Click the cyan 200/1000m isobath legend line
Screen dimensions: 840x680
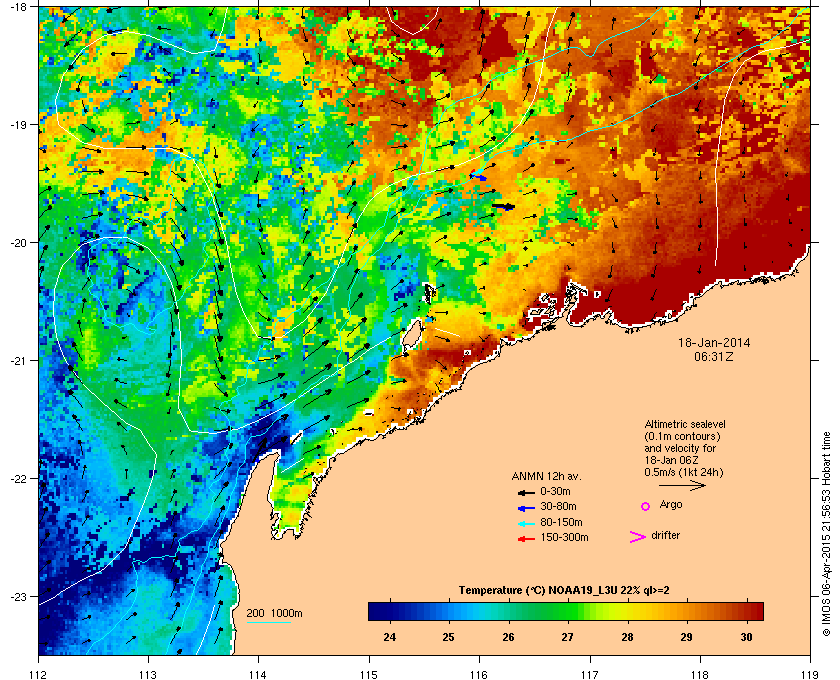click(x=268, y=622)
